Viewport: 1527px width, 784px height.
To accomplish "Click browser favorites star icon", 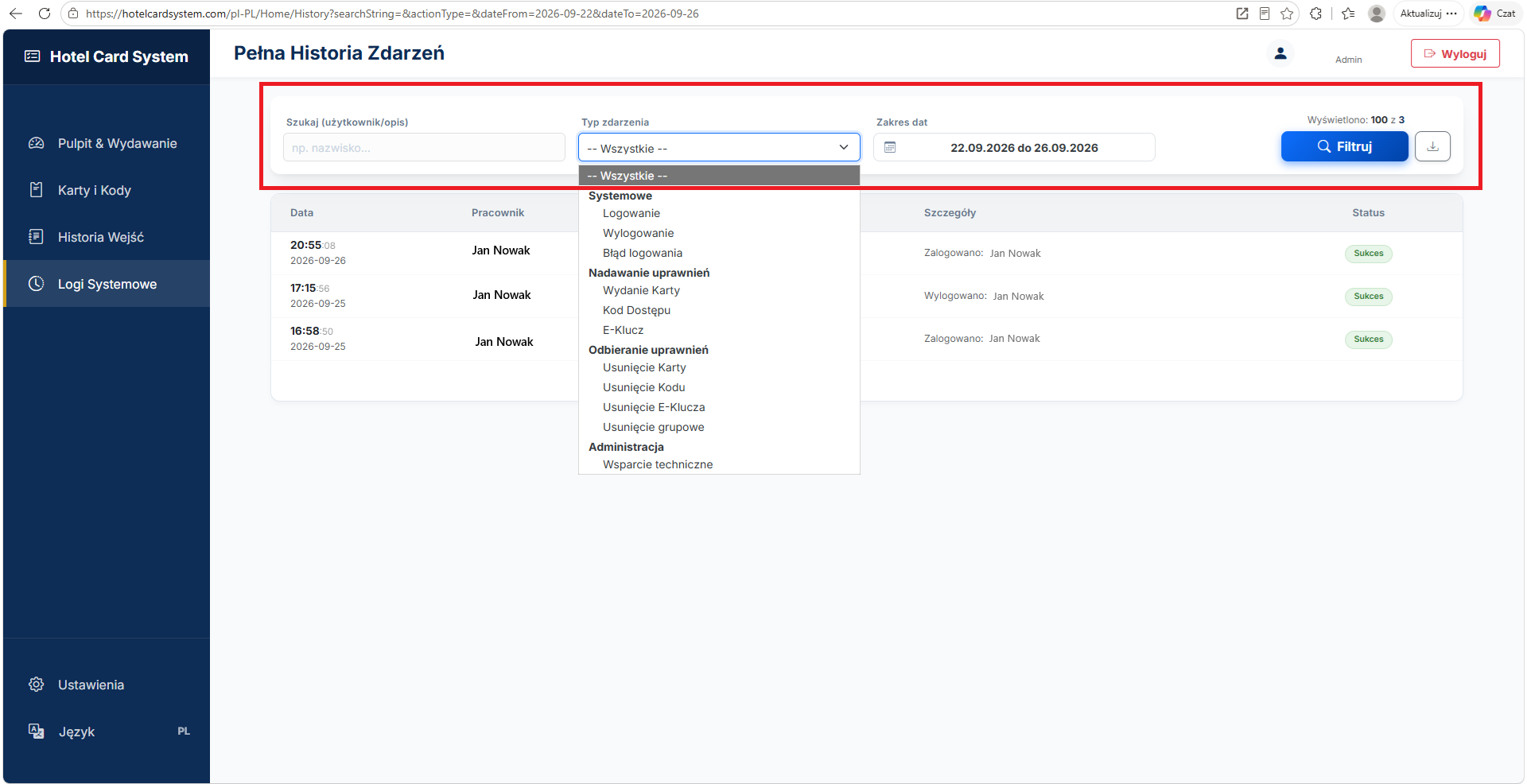I will click(1287, 14).
